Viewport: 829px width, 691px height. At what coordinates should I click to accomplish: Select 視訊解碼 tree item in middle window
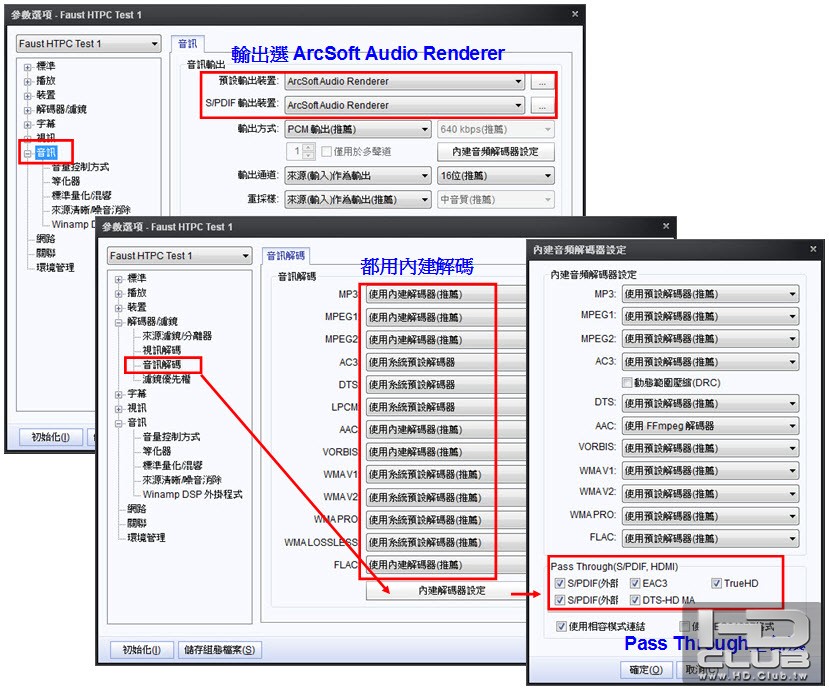click(162, 351)
